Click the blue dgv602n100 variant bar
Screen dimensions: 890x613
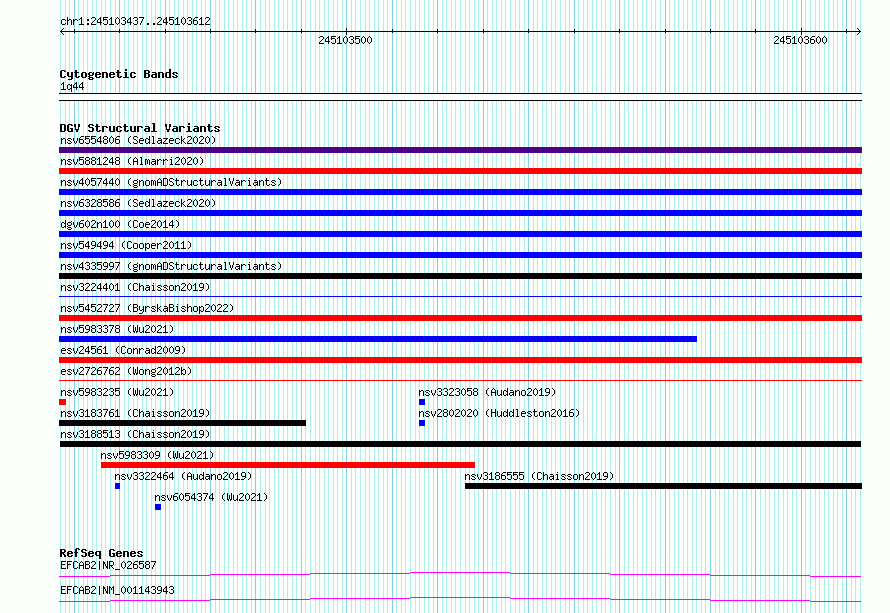click(x=460, y=234)
